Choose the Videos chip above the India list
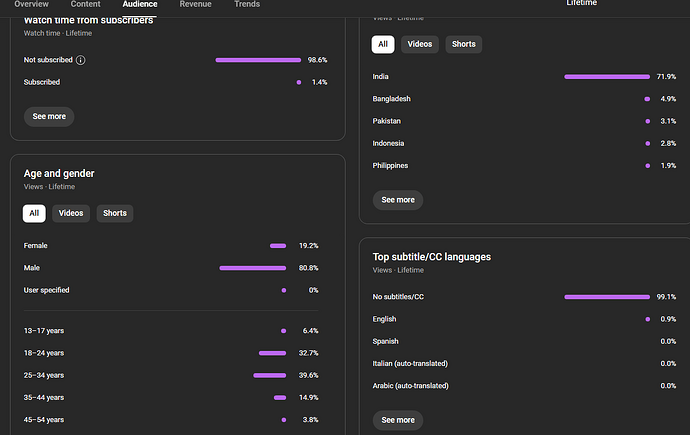 coord(420,44)
